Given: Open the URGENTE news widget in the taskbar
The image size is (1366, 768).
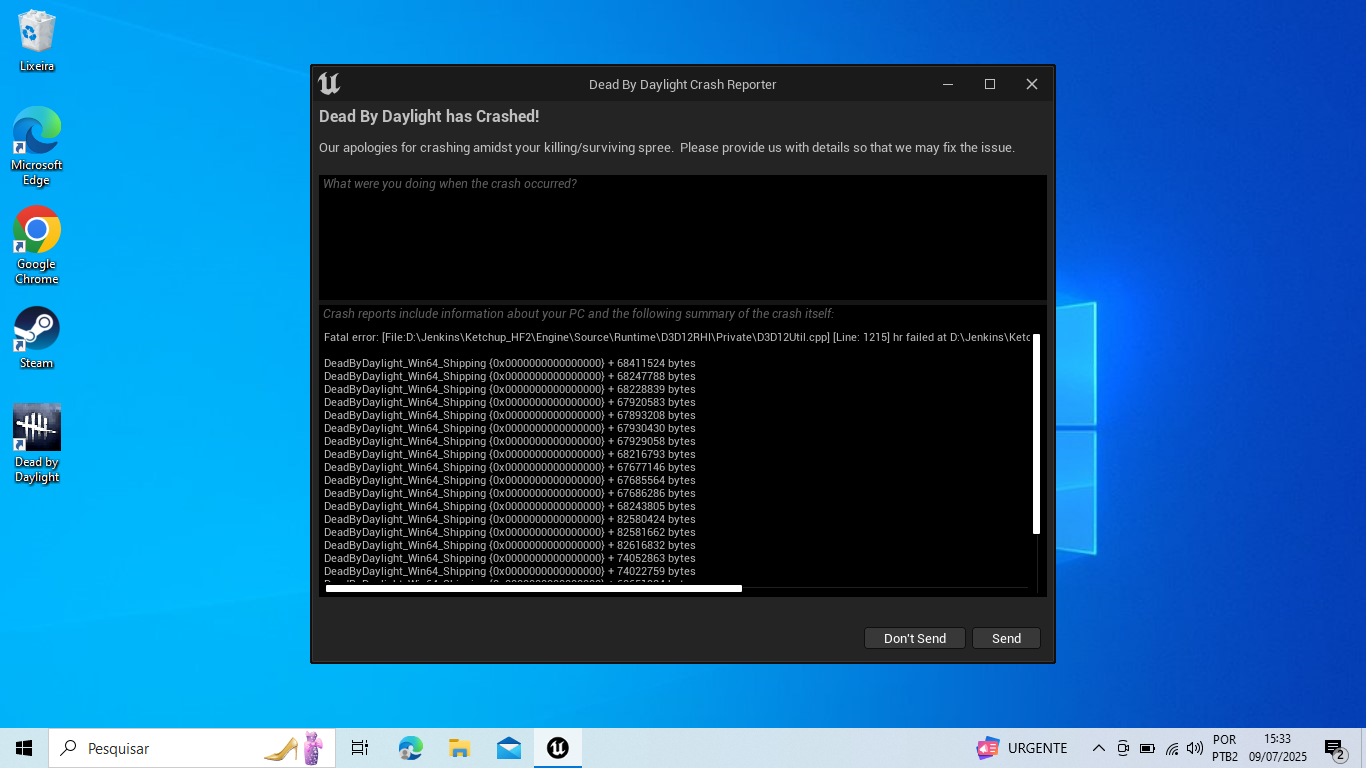Looking at the screenshot, I should 1022,748.
